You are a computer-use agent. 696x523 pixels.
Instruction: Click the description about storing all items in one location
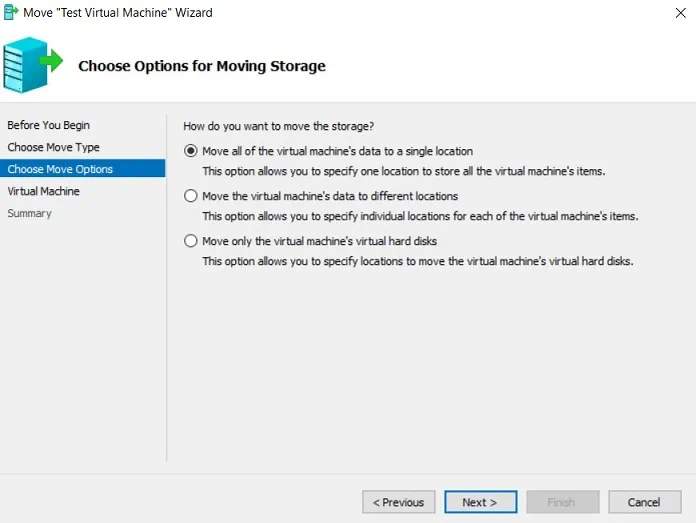[403, 171]
